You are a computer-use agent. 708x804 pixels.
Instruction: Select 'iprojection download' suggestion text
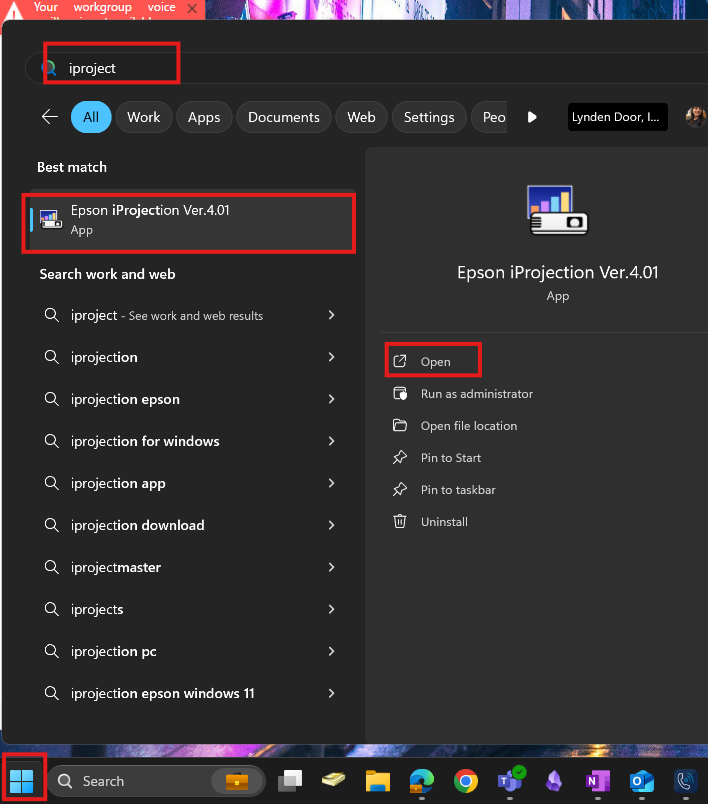[137, 526]
